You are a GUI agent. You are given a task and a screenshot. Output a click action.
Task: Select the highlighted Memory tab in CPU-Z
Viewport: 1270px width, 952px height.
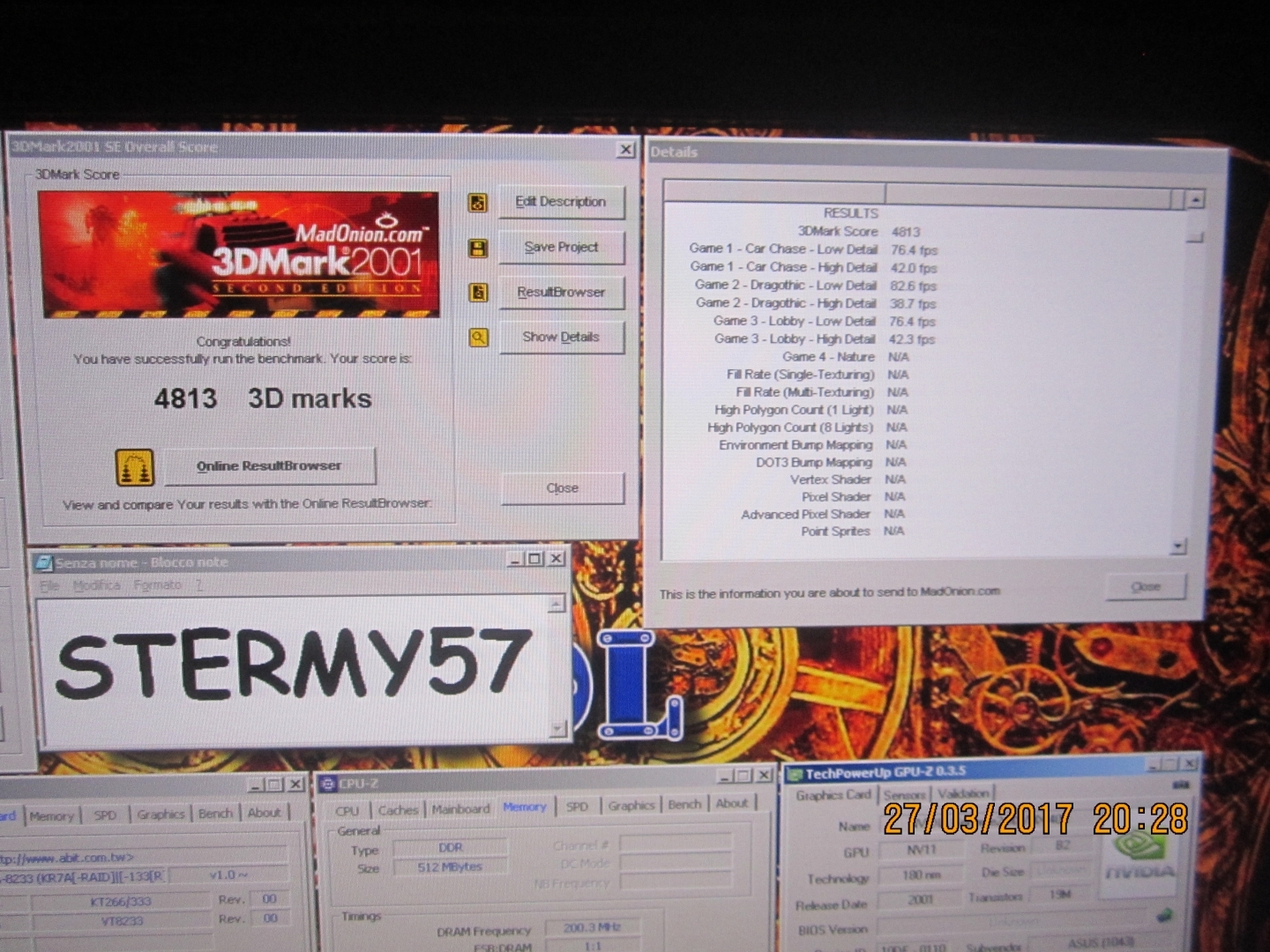point(524,807)
